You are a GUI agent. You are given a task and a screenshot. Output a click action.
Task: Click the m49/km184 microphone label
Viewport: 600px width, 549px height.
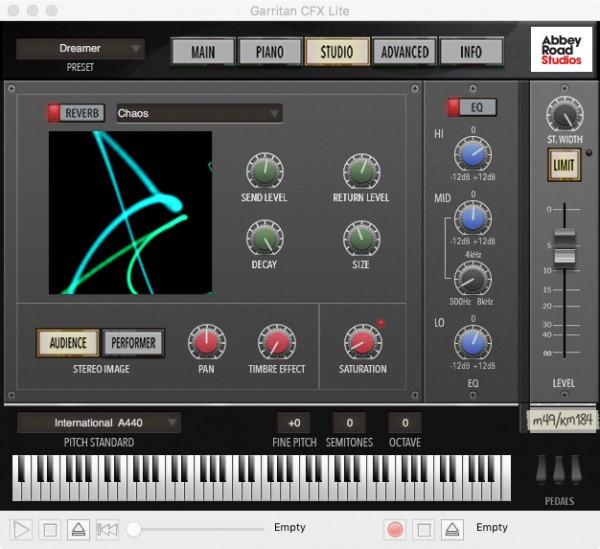[x=562, y=421]
